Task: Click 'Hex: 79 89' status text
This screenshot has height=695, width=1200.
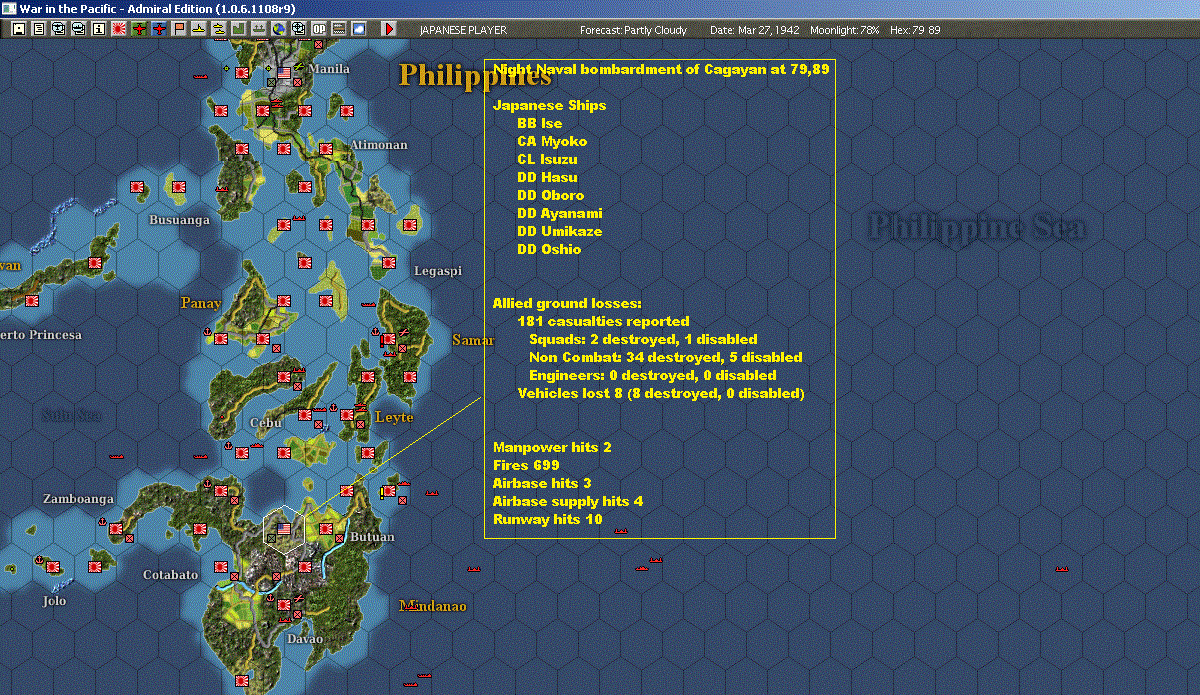Action: tap(914, 30)
